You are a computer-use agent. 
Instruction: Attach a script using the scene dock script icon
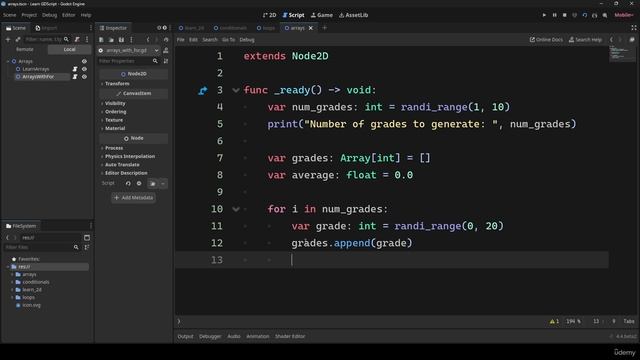point(77,39)
